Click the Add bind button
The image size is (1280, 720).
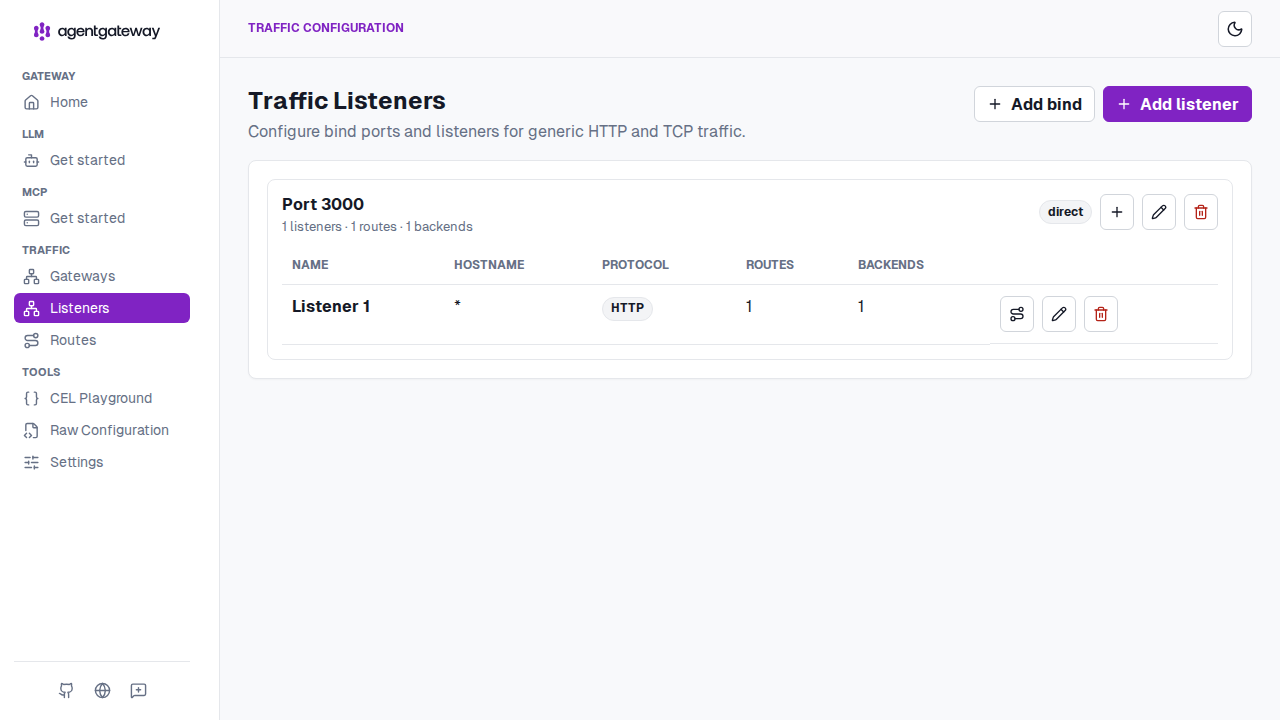[1034, 104]
